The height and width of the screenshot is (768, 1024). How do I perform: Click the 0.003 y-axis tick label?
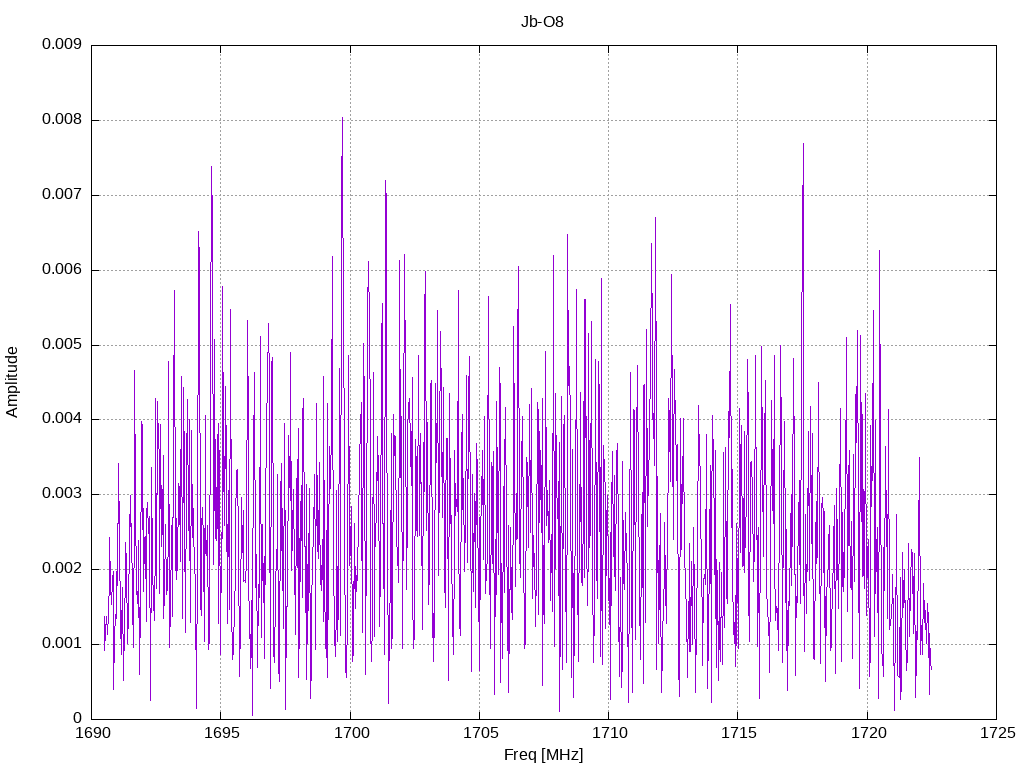62,494
